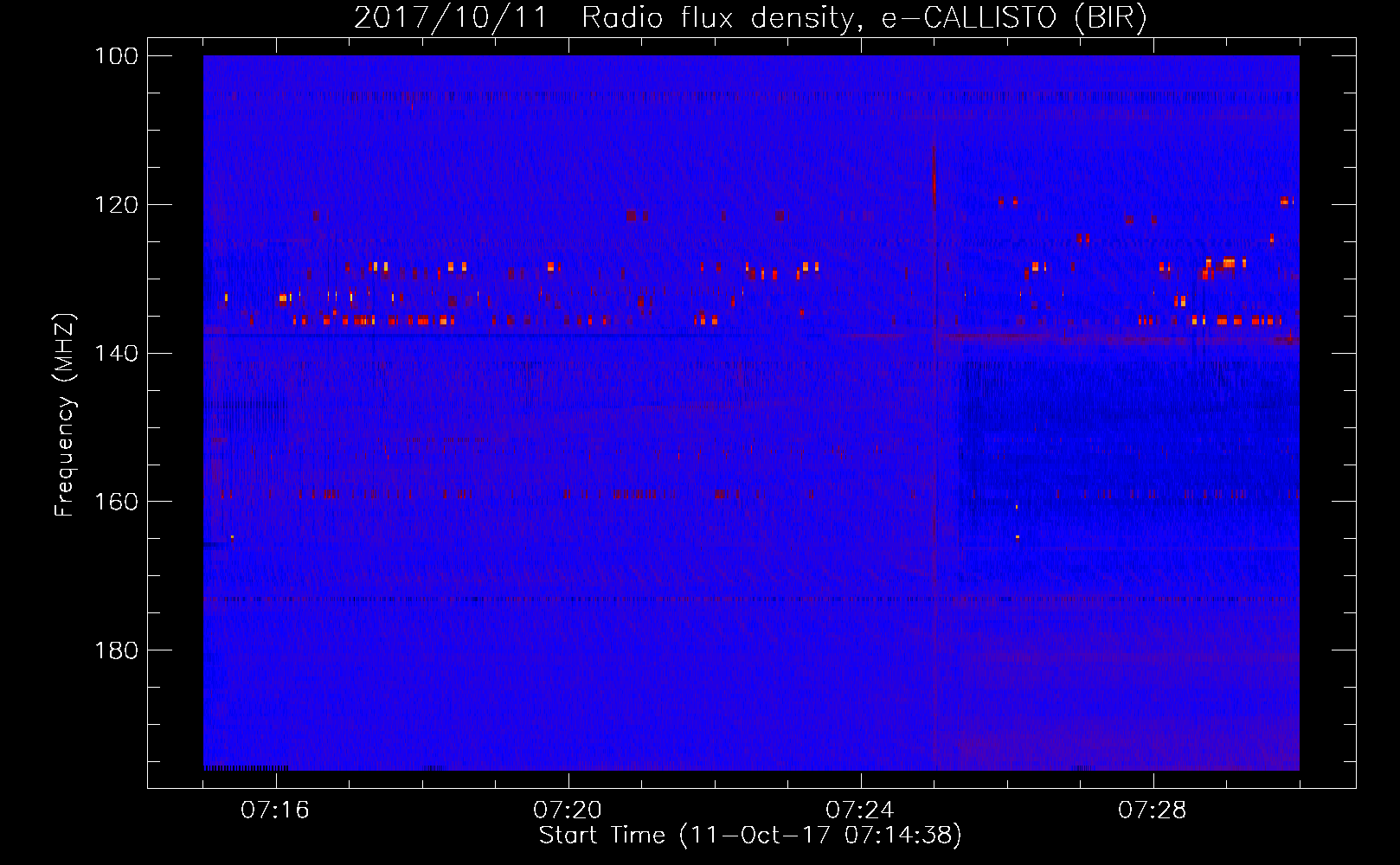Viewport: 1400px width, 865px height.
Task: Click the 120 frequency tick label
Action: coord(116,205)
